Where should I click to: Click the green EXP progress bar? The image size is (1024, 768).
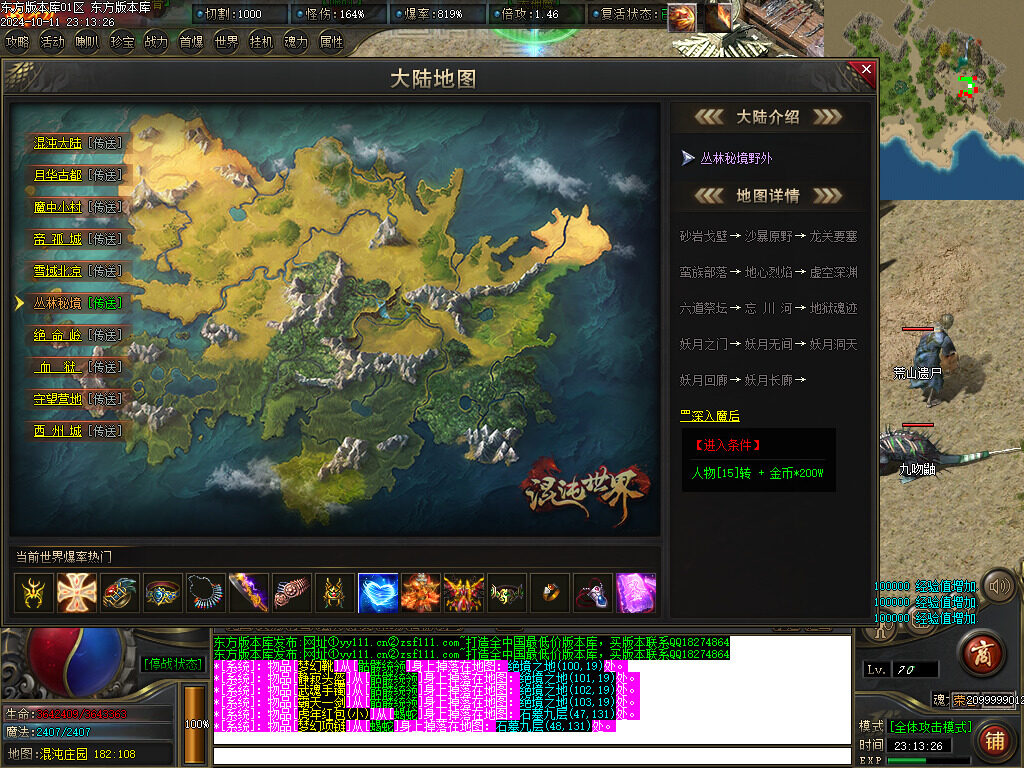[x=929, y=760]
